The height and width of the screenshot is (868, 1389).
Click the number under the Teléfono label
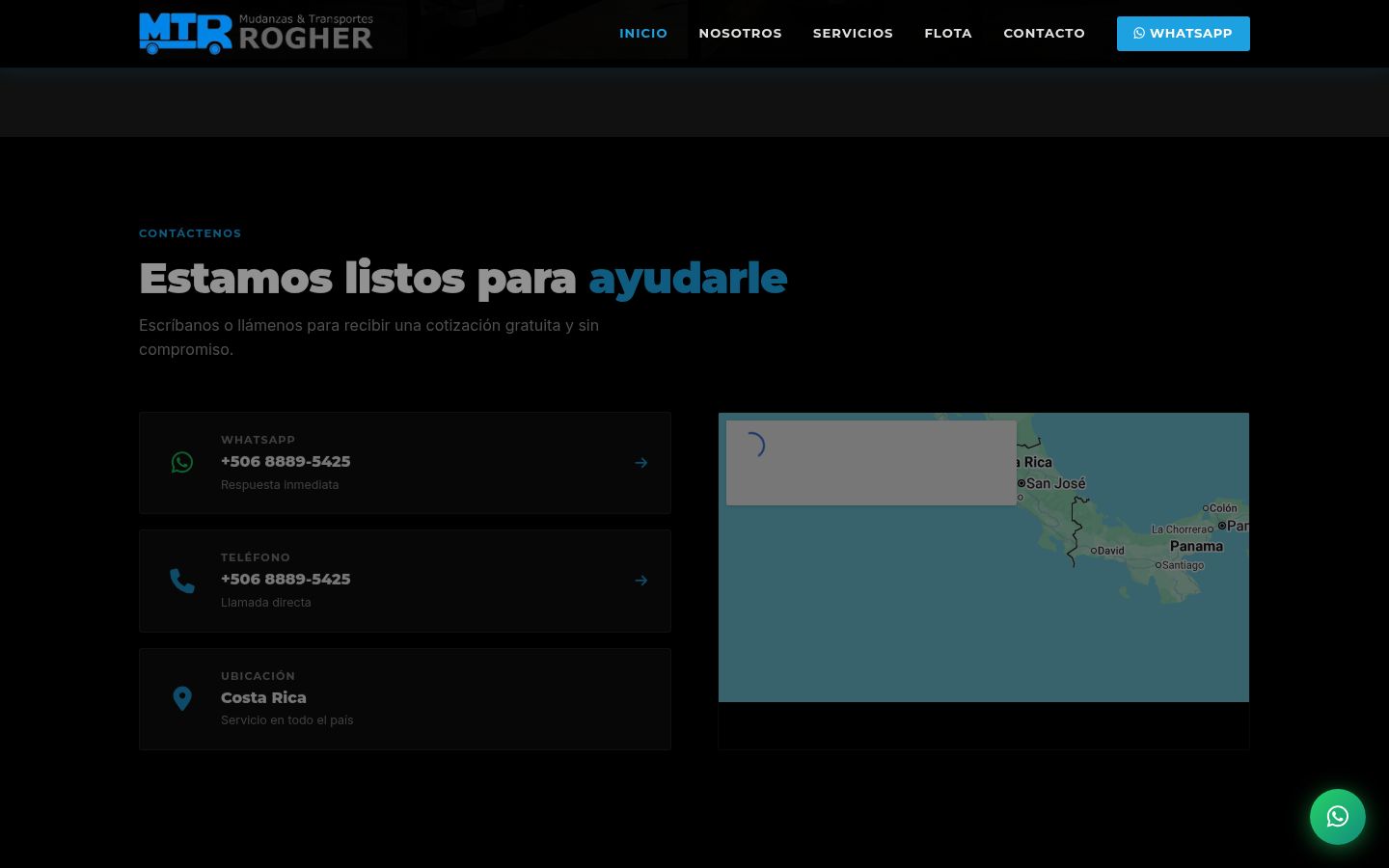(x=286, y=580)
